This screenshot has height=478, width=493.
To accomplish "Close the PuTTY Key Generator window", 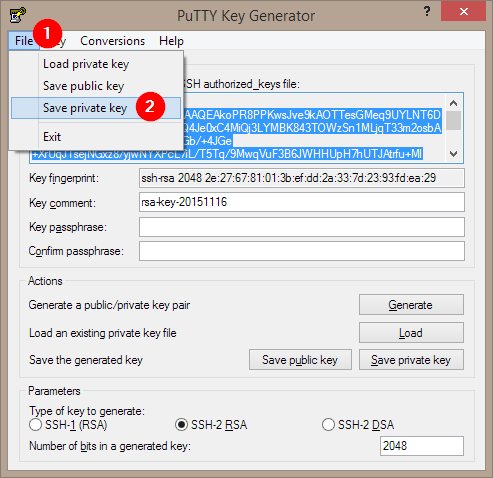I will coord(463,12).
